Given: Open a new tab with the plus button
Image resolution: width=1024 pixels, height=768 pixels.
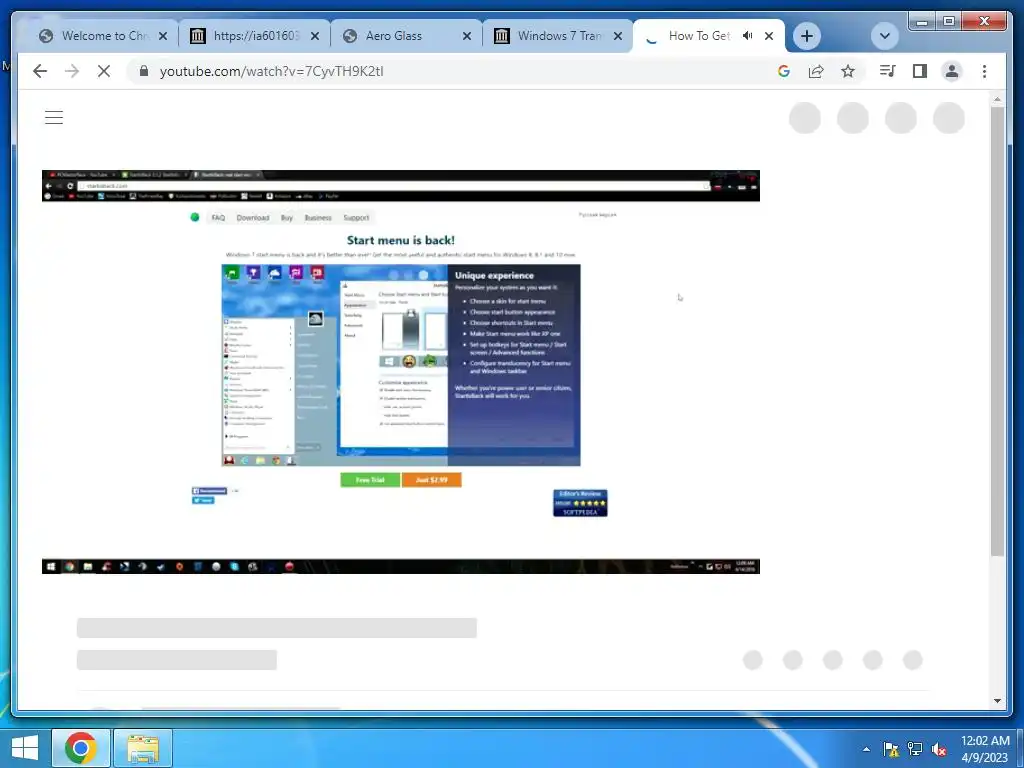Looking at the screenshot, I should pos(807,36).
